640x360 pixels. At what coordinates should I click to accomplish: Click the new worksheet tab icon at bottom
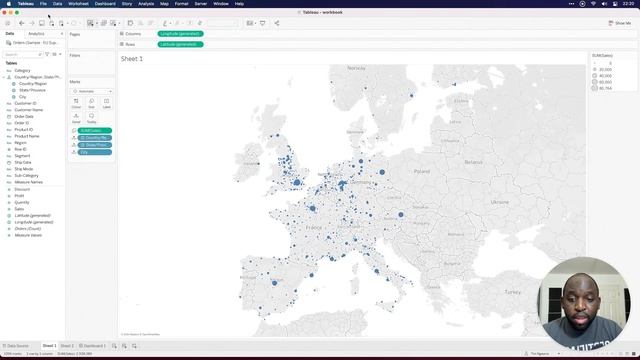pos(114,346)
